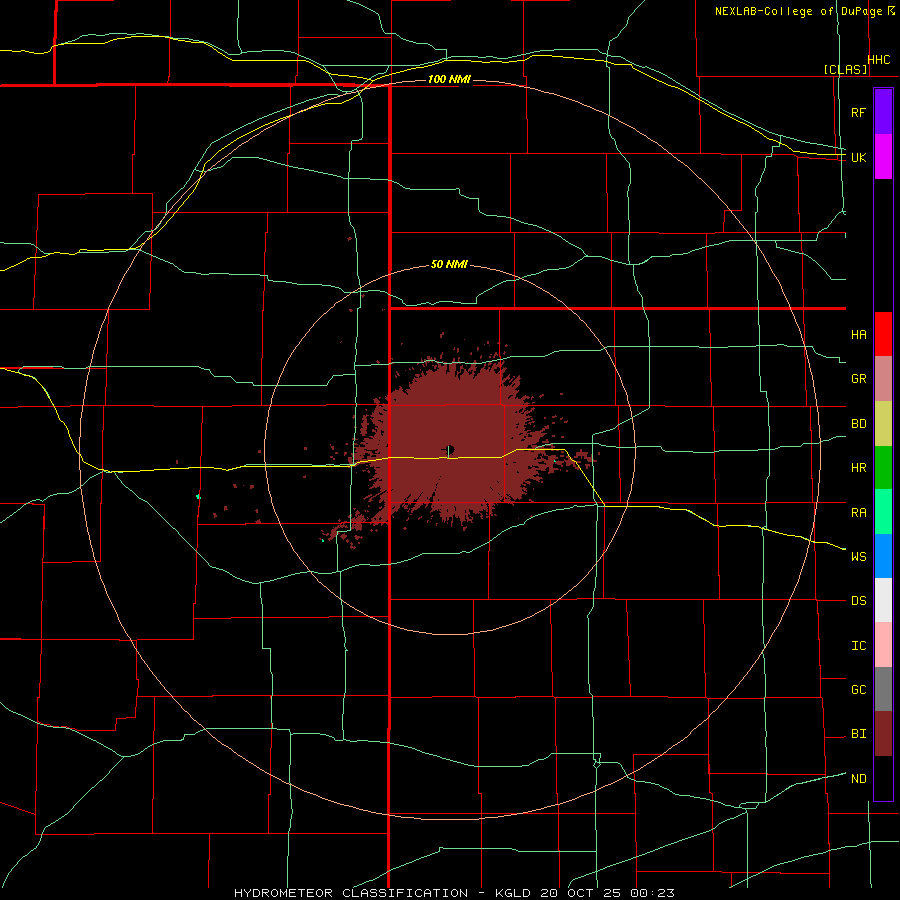Click the IC pink legend swatch
Viewport: 900px width, 900px height.
[x=883, y=645]
